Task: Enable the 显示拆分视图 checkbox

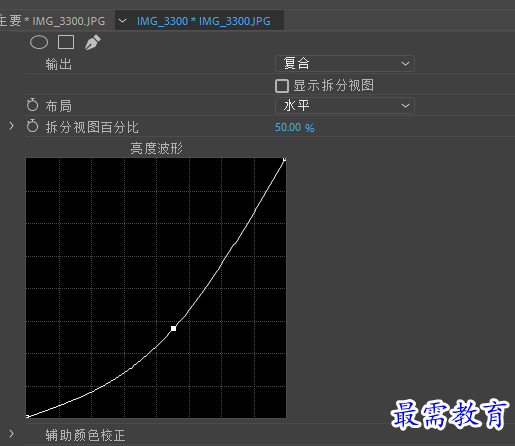Action: point(282,86)
